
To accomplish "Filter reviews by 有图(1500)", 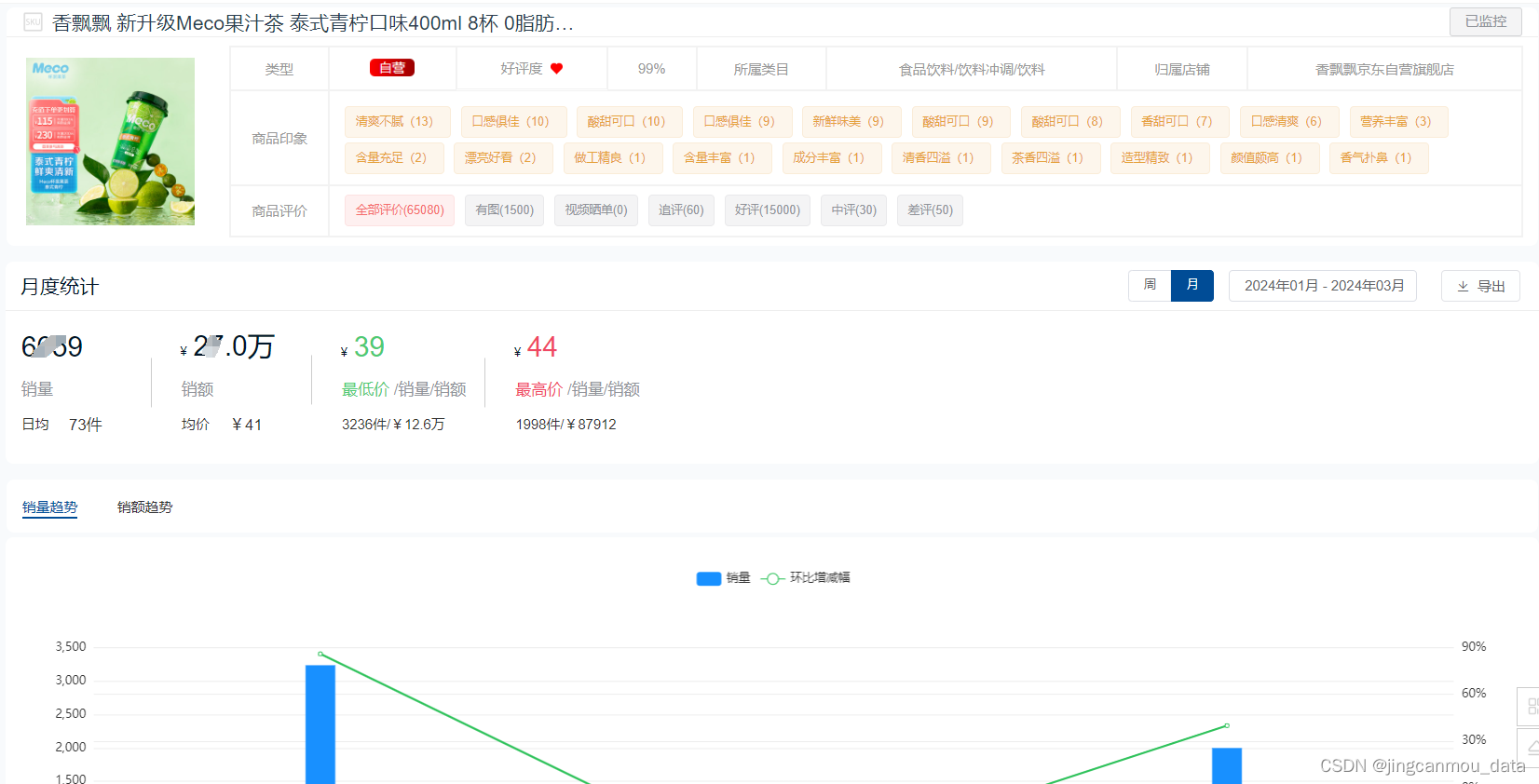I will tap(504, 210).
